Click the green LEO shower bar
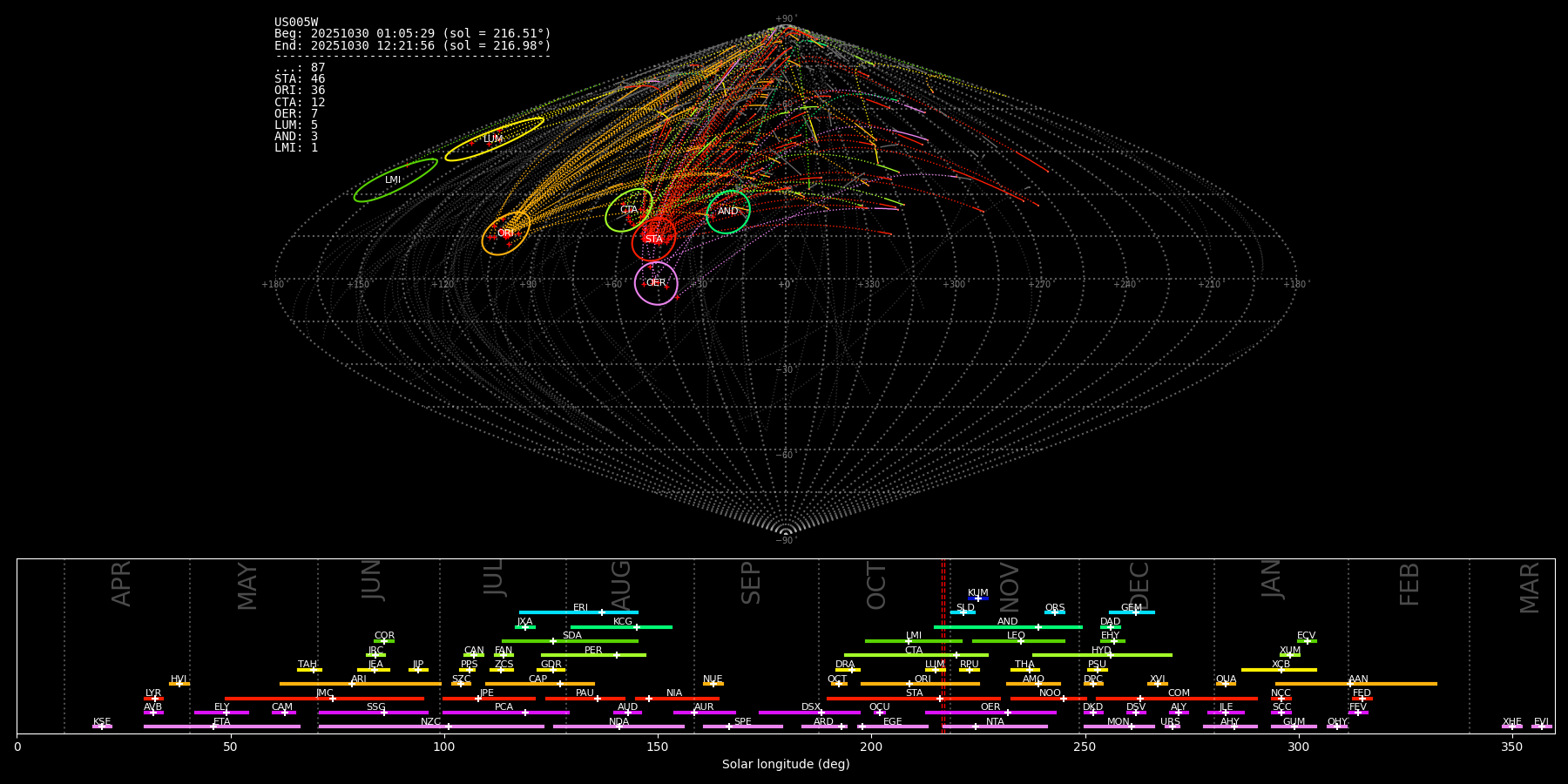 click(1017, 641)
